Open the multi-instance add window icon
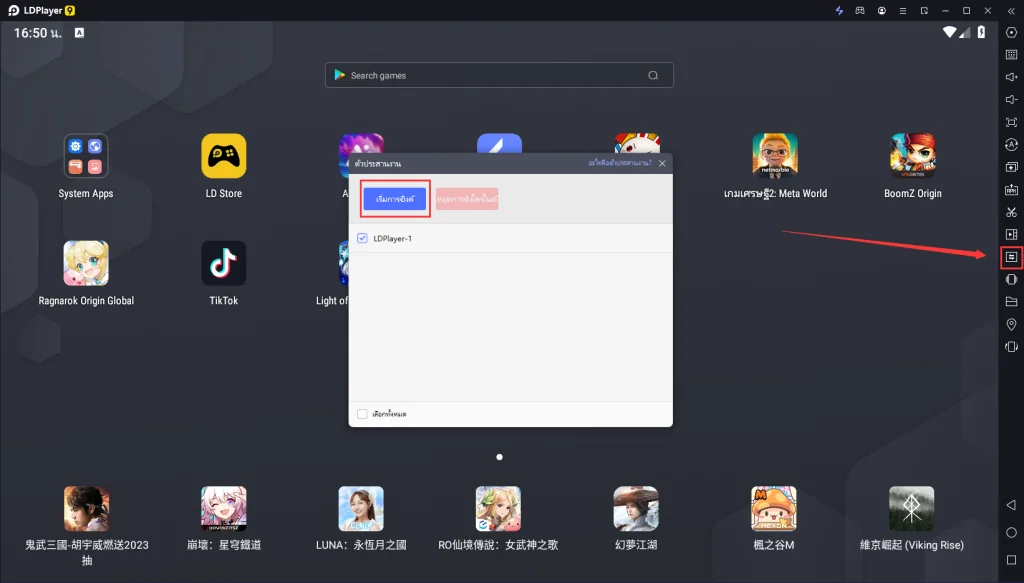The width and height of the screenshot is (1024, 583). pyautogui.click(x=1011, y=167)
